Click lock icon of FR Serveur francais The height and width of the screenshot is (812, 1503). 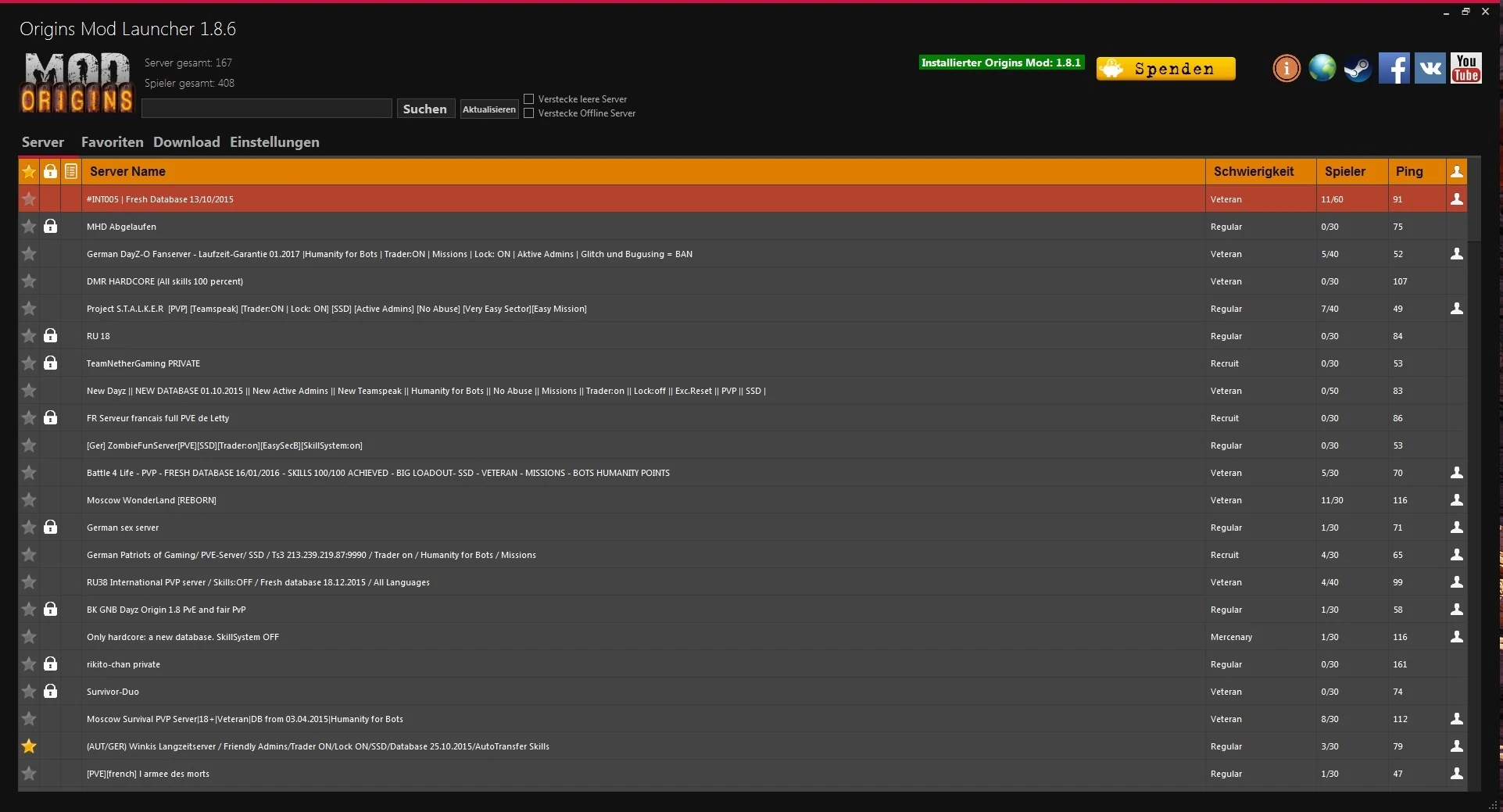coord(50,418)
